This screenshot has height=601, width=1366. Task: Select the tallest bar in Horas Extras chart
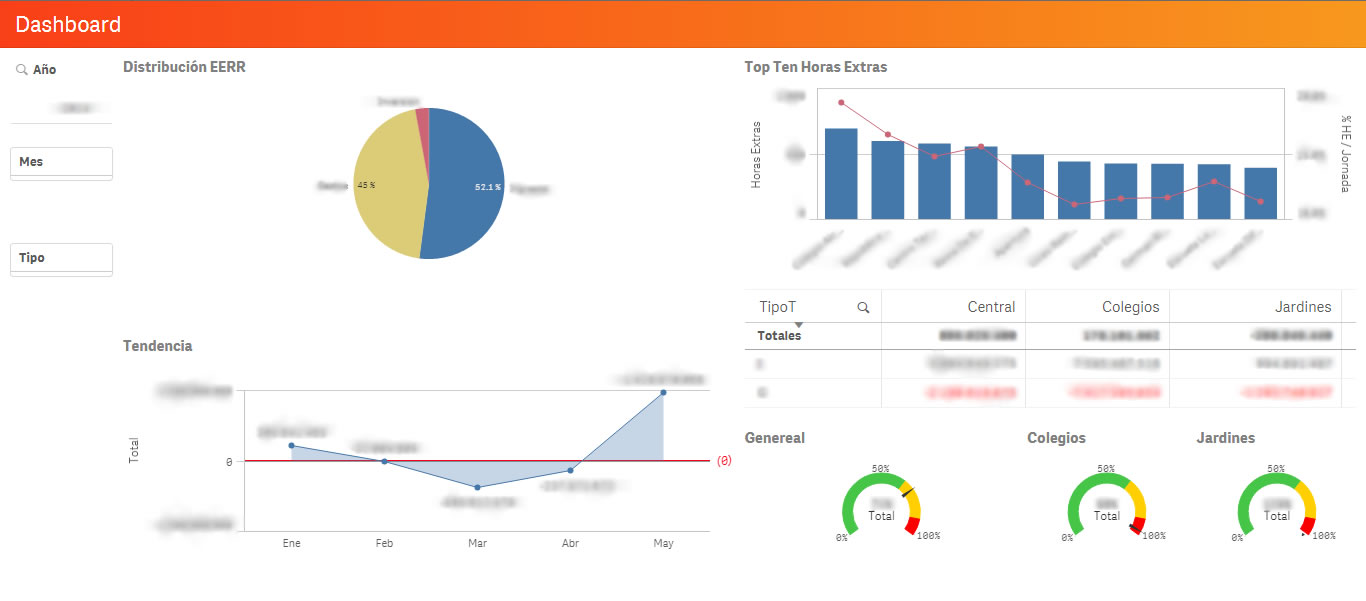pos(841,173)
